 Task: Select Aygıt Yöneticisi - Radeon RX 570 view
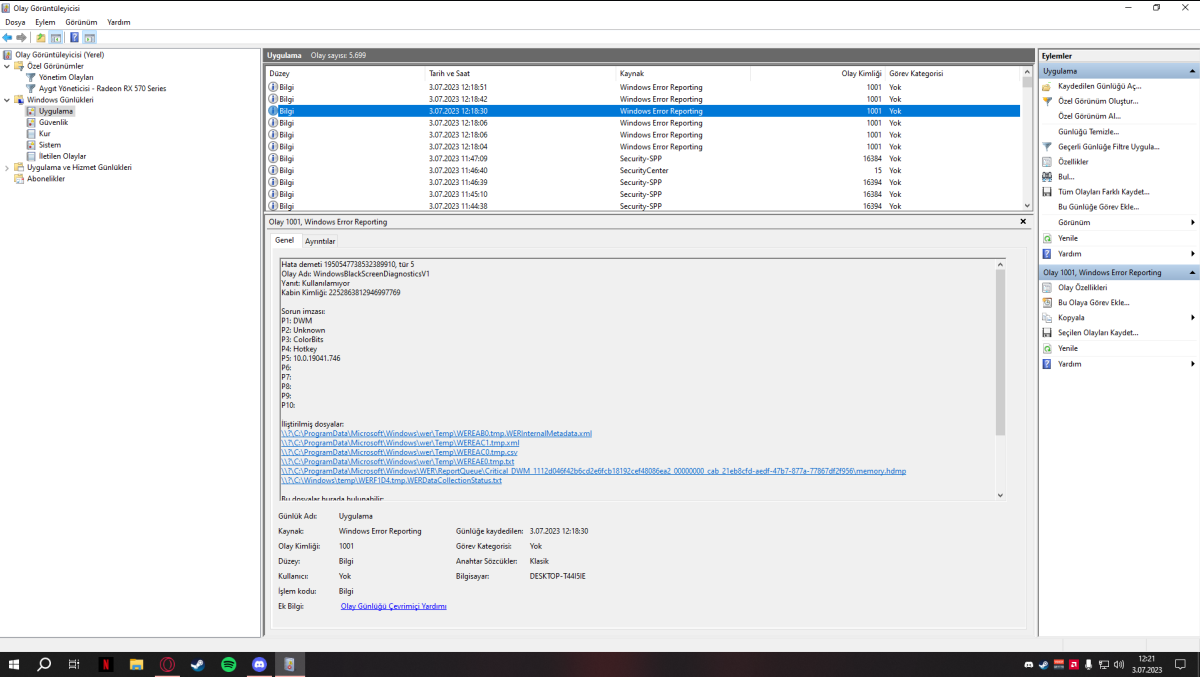tap(102, 88)
